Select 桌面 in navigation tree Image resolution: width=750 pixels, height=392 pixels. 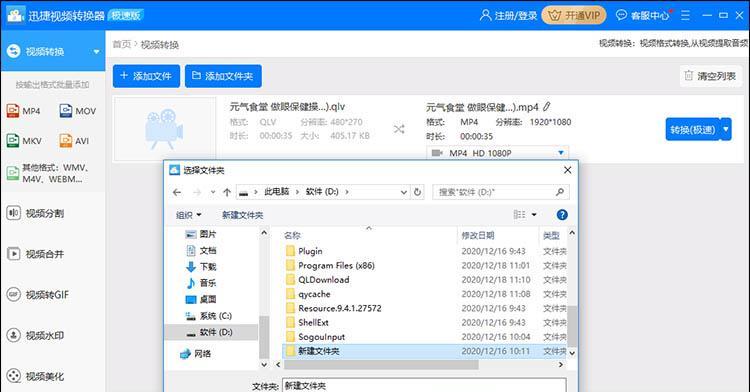click(x=201, y=299)
